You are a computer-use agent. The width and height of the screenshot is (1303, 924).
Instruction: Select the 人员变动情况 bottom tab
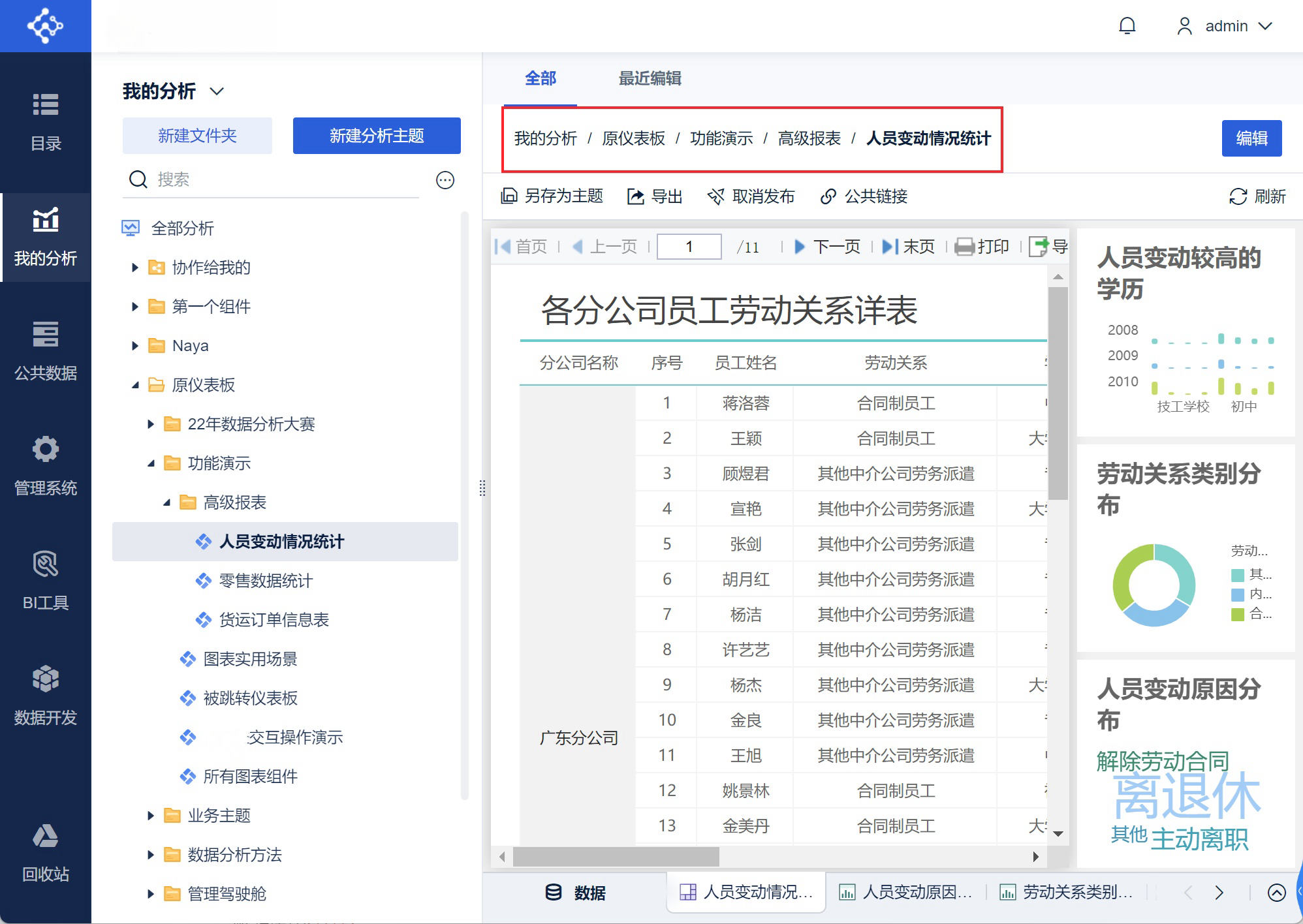(746, 892)
